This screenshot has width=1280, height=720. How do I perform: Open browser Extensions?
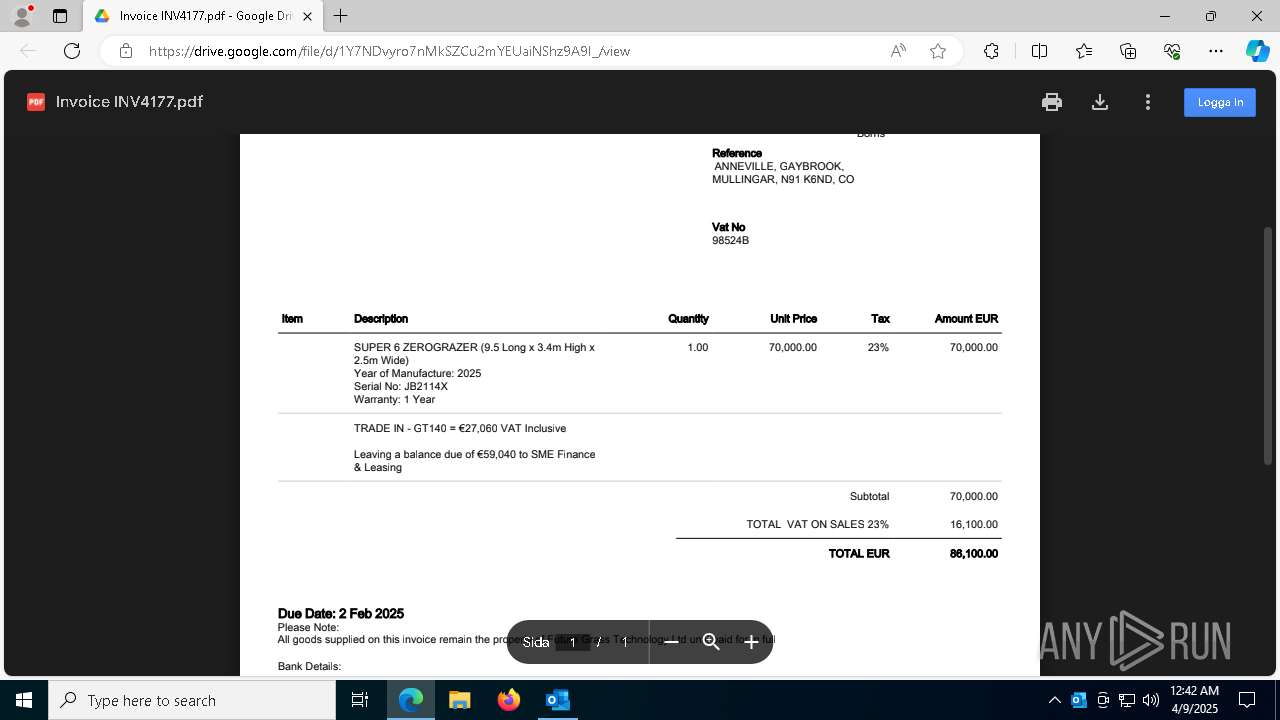tap(991, 51)
